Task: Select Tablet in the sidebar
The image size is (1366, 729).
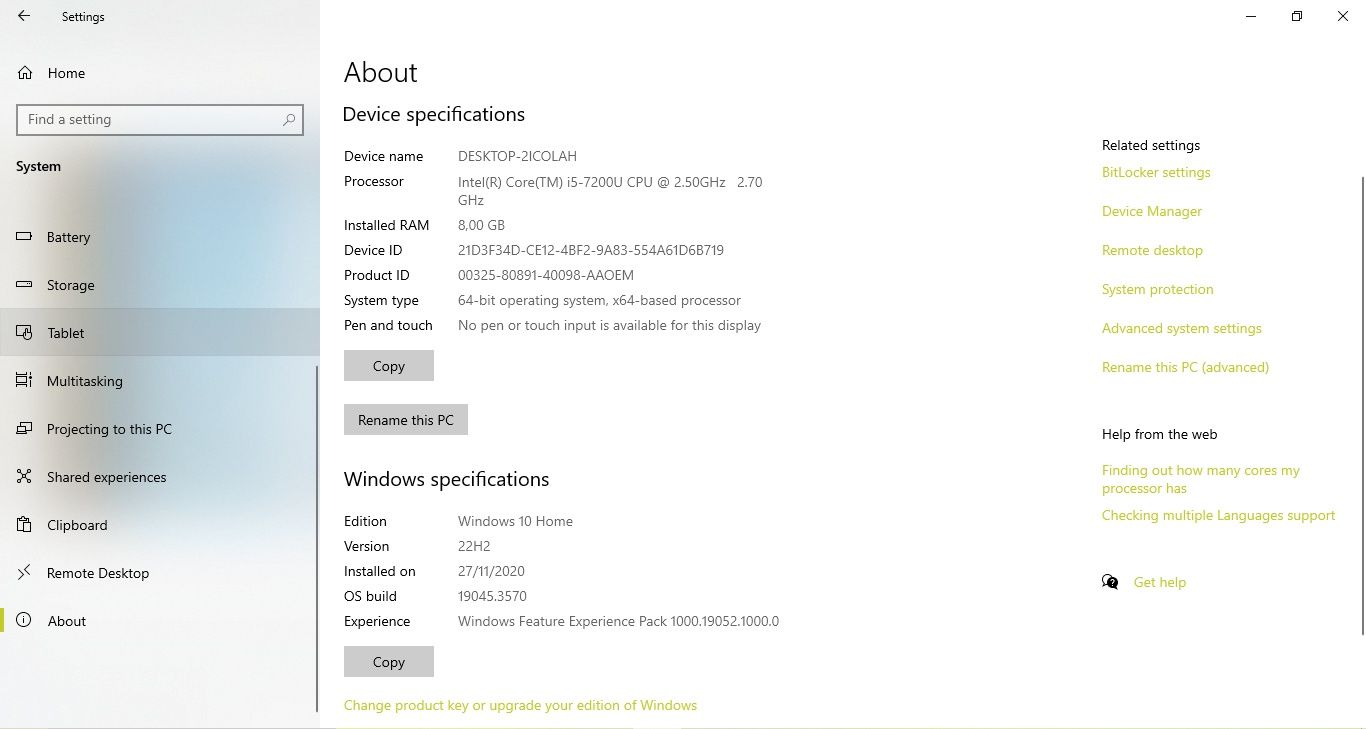Action: click(x=160, y=333)
